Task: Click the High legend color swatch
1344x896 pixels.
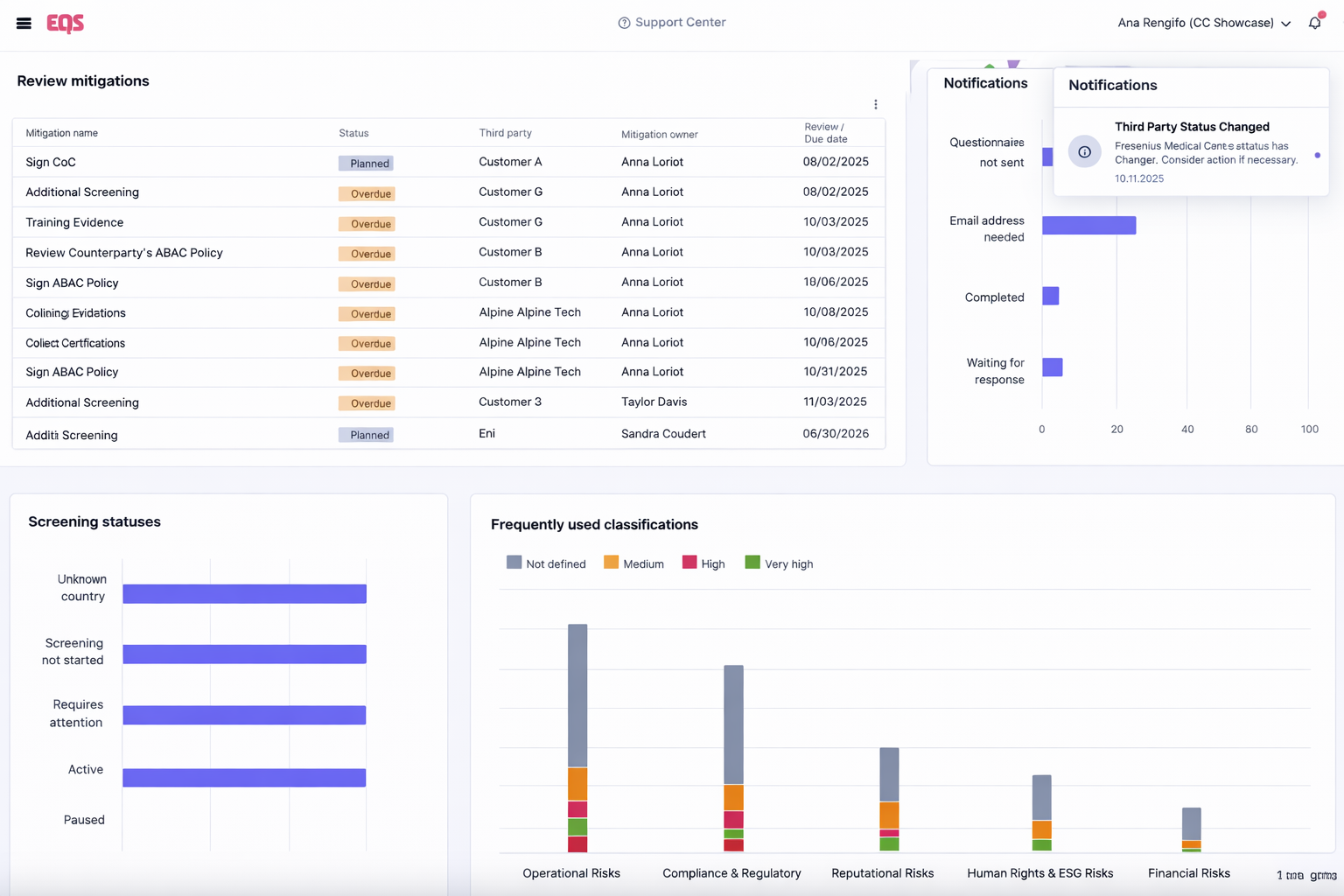Action: (x=689, y=563)
